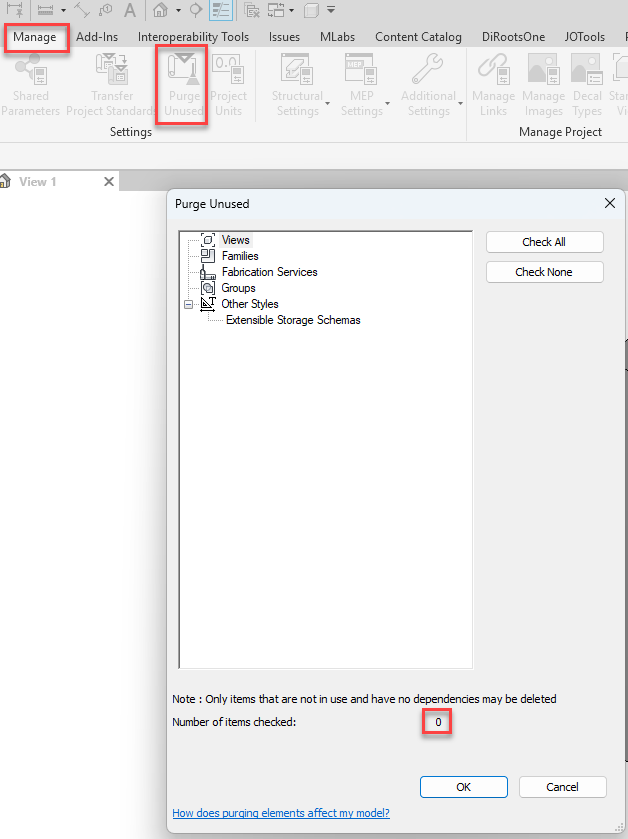Switch to the Add-Ins tab
Viewport: 628px width, 839px height.
click(x=97, y=37)
